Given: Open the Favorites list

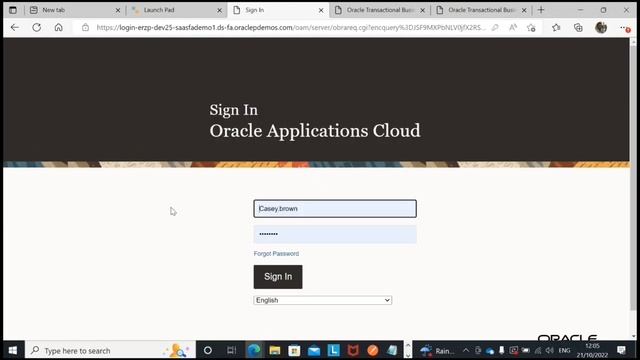Looking at the screenshot, I should tap(556, 27).
